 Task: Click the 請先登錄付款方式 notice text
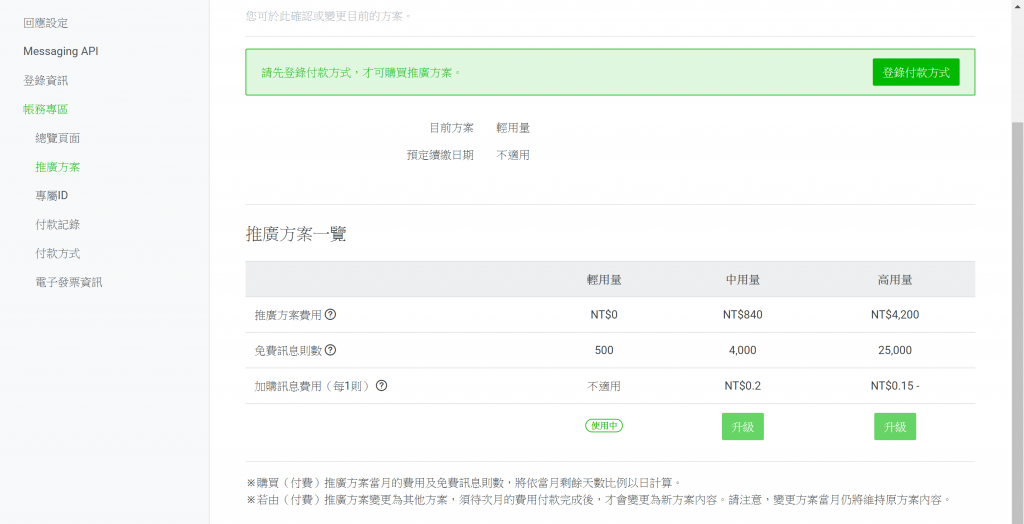[x=361, y=73]
